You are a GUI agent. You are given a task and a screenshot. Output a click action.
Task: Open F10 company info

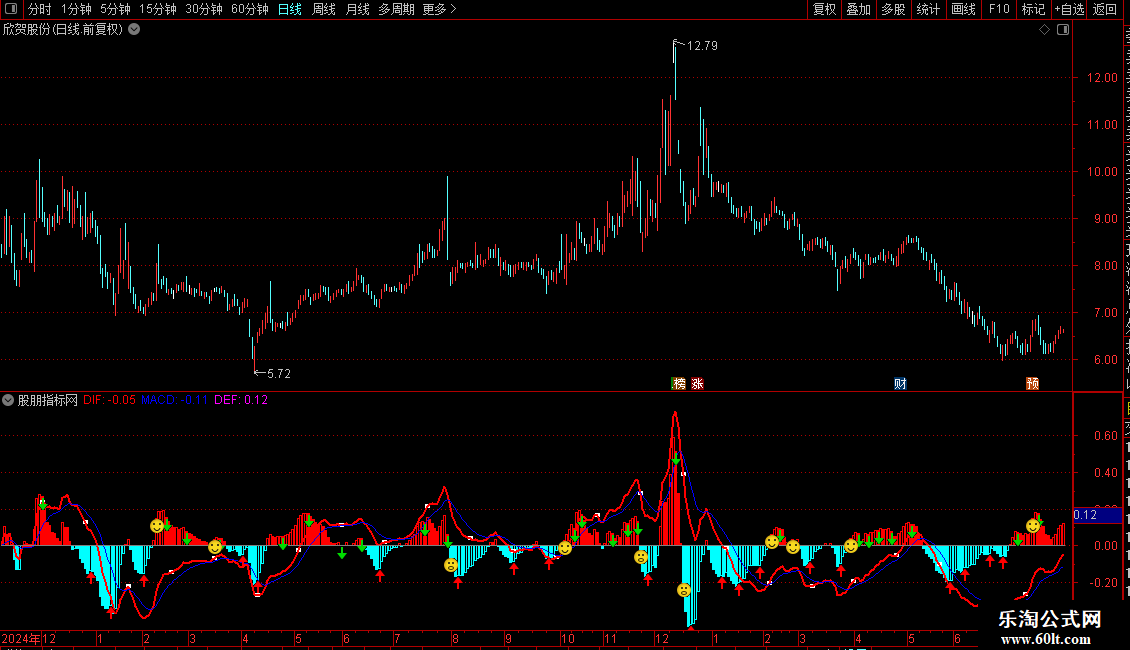(999, 9)
